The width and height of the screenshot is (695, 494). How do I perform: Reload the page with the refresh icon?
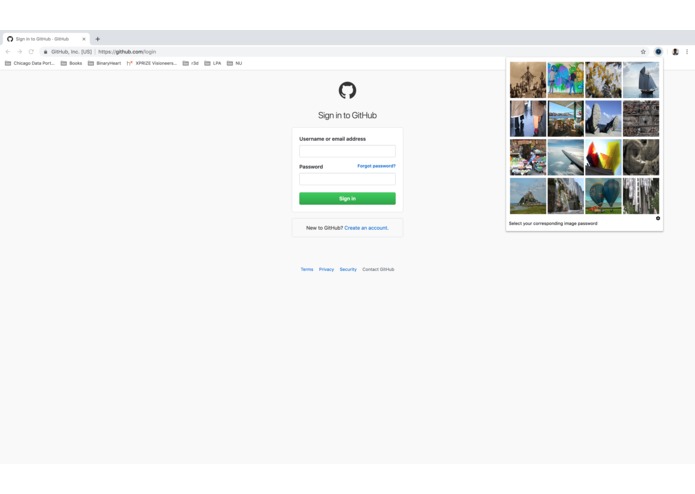[31, 52]
